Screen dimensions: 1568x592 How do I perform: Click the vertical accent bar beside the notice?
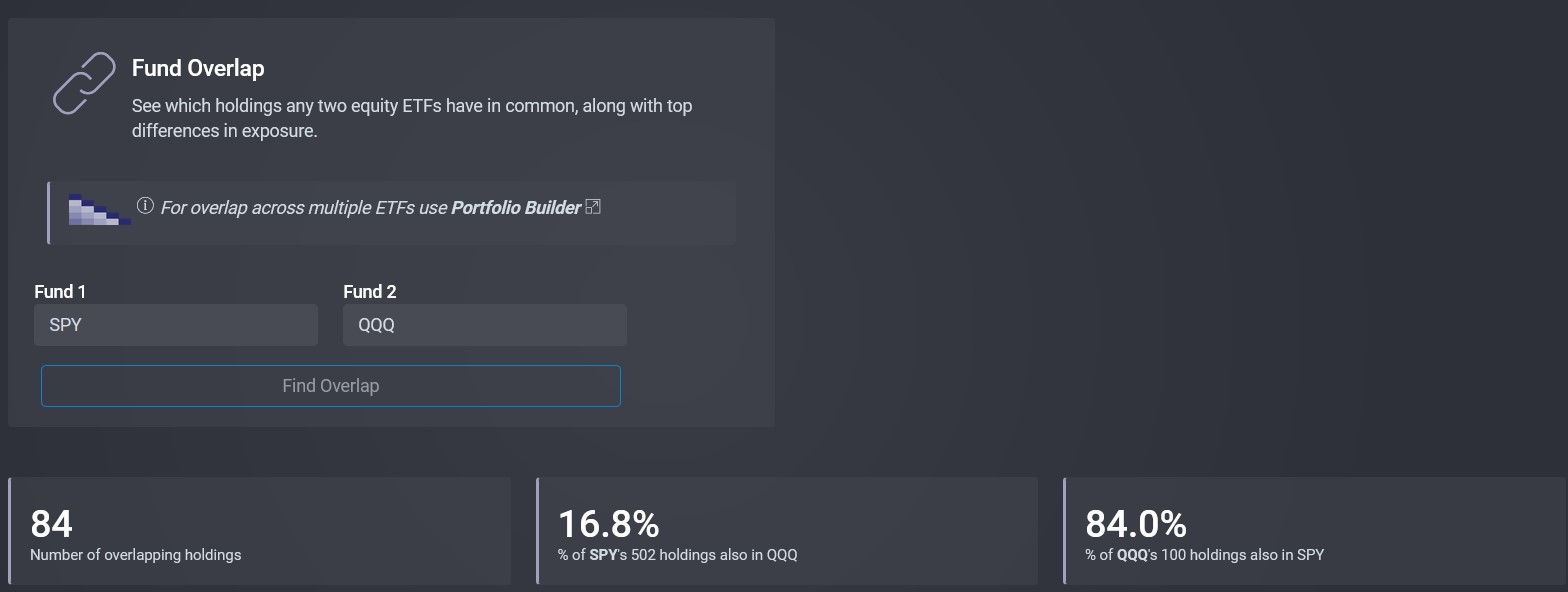pyautogui.click(x=48, y=213)
